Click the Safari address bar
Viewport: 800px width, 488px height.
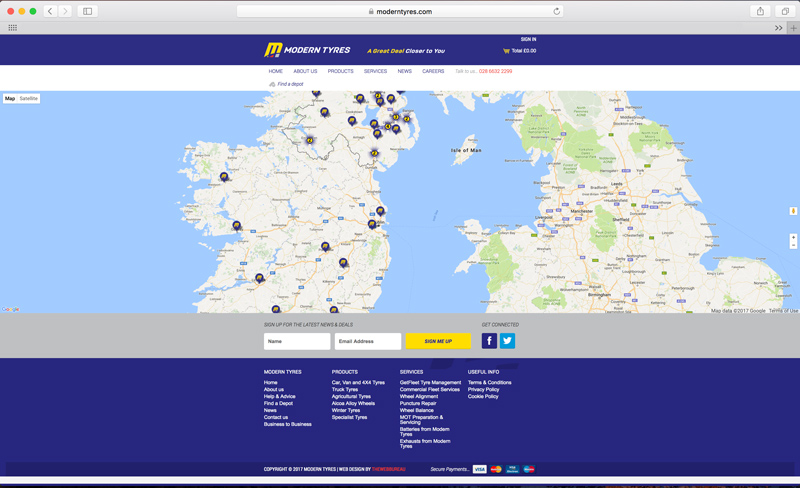(400, 11)
